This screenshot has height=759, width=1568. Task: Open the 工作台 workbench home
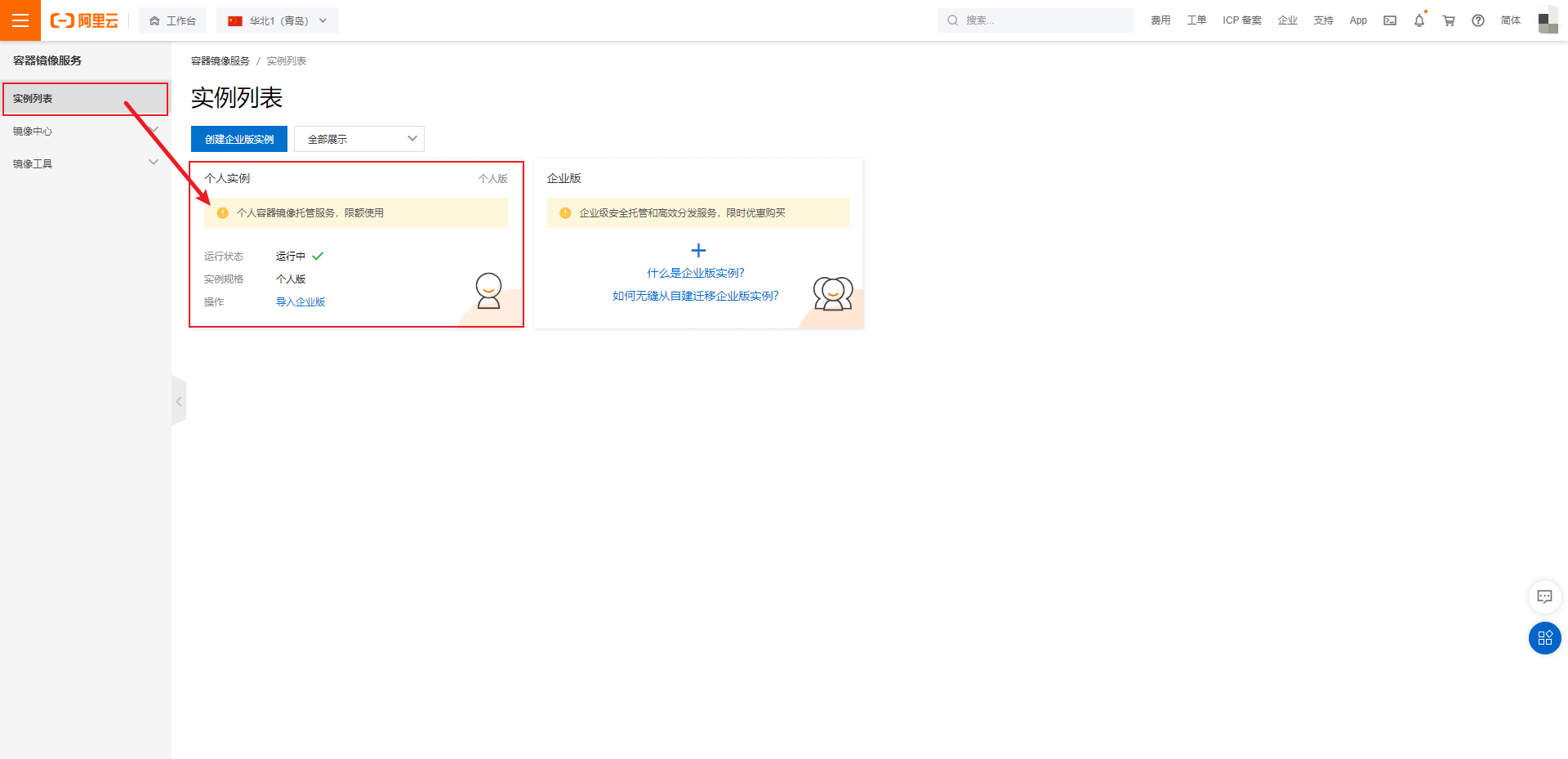point(172,20)
